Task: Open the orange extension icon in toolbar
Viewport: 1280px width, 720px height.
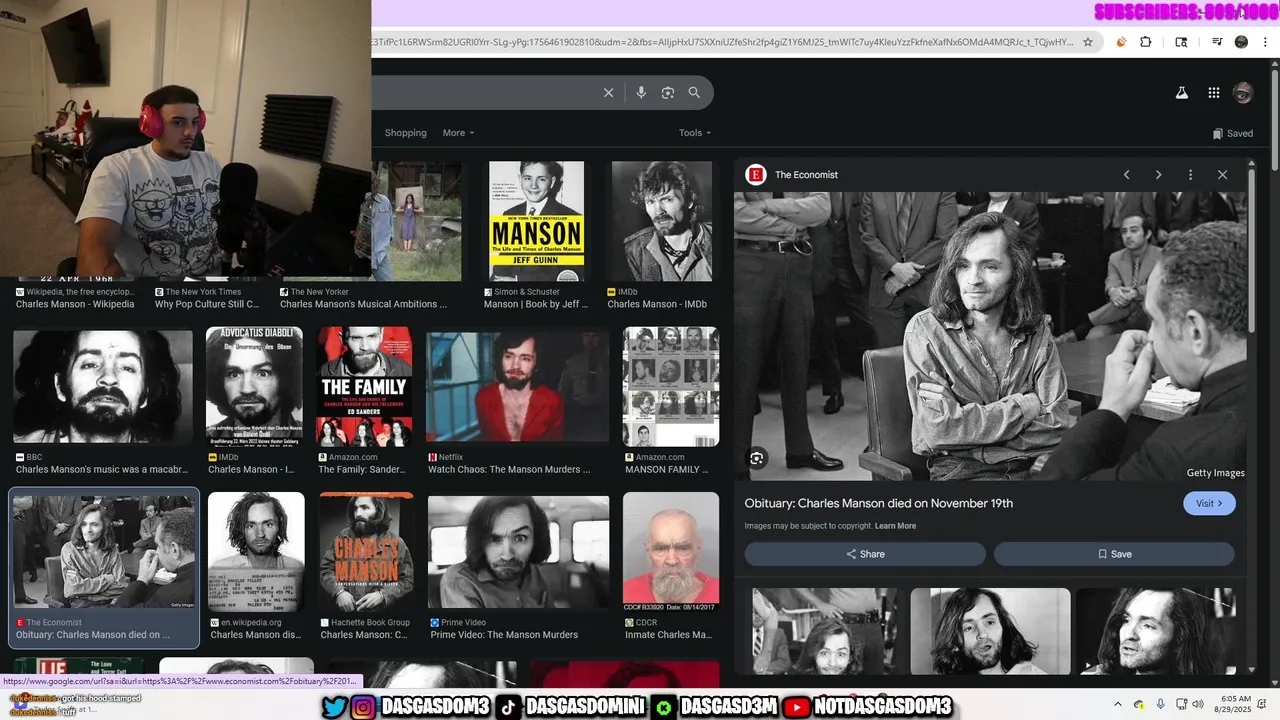Action: point(1120,42)
